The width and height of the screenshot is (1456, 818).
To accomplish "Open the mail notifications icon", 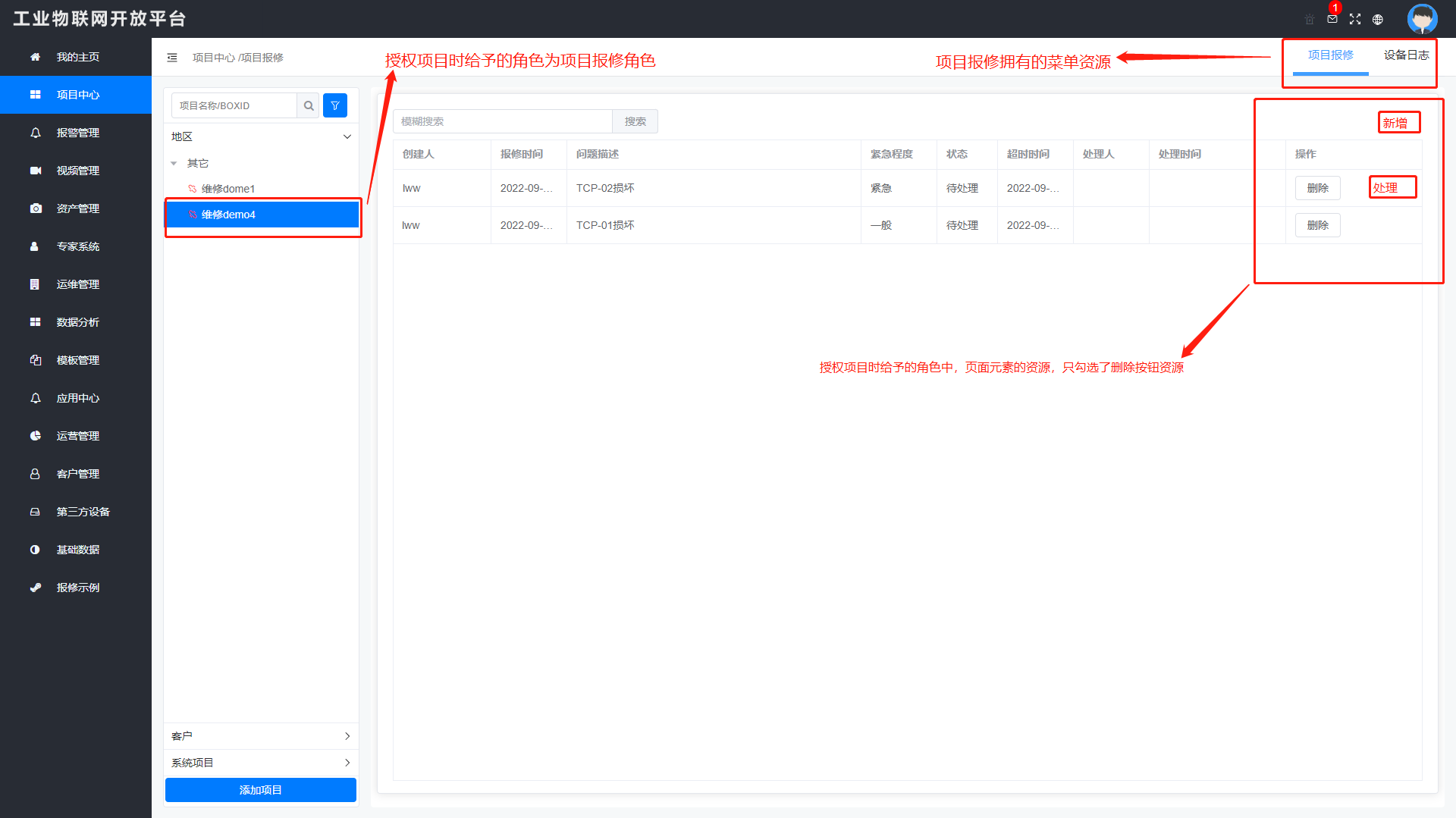I will [1332, 19].
